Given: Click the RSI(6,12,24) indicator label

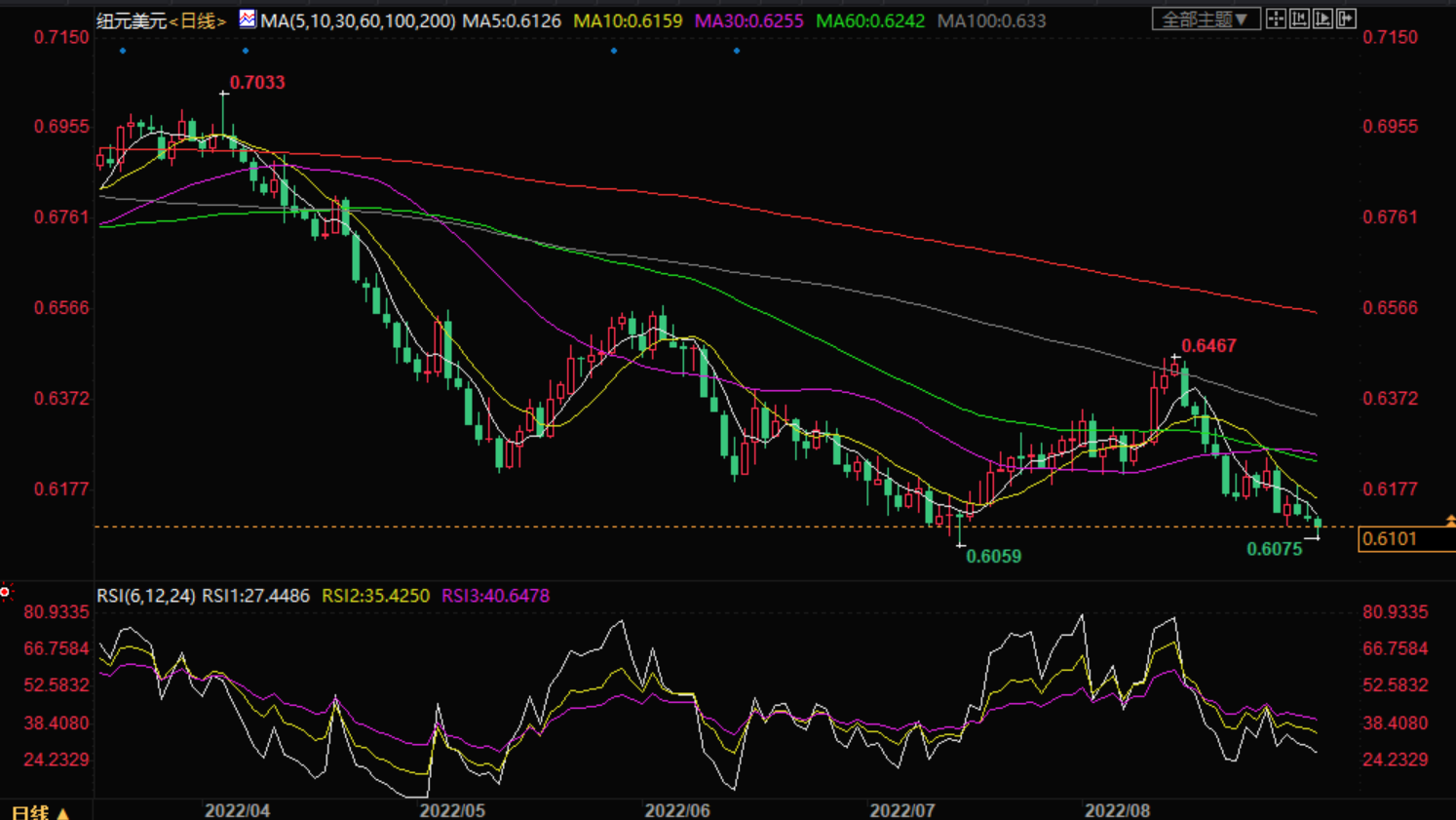Looking at the screenshot, I should point(146,596).
